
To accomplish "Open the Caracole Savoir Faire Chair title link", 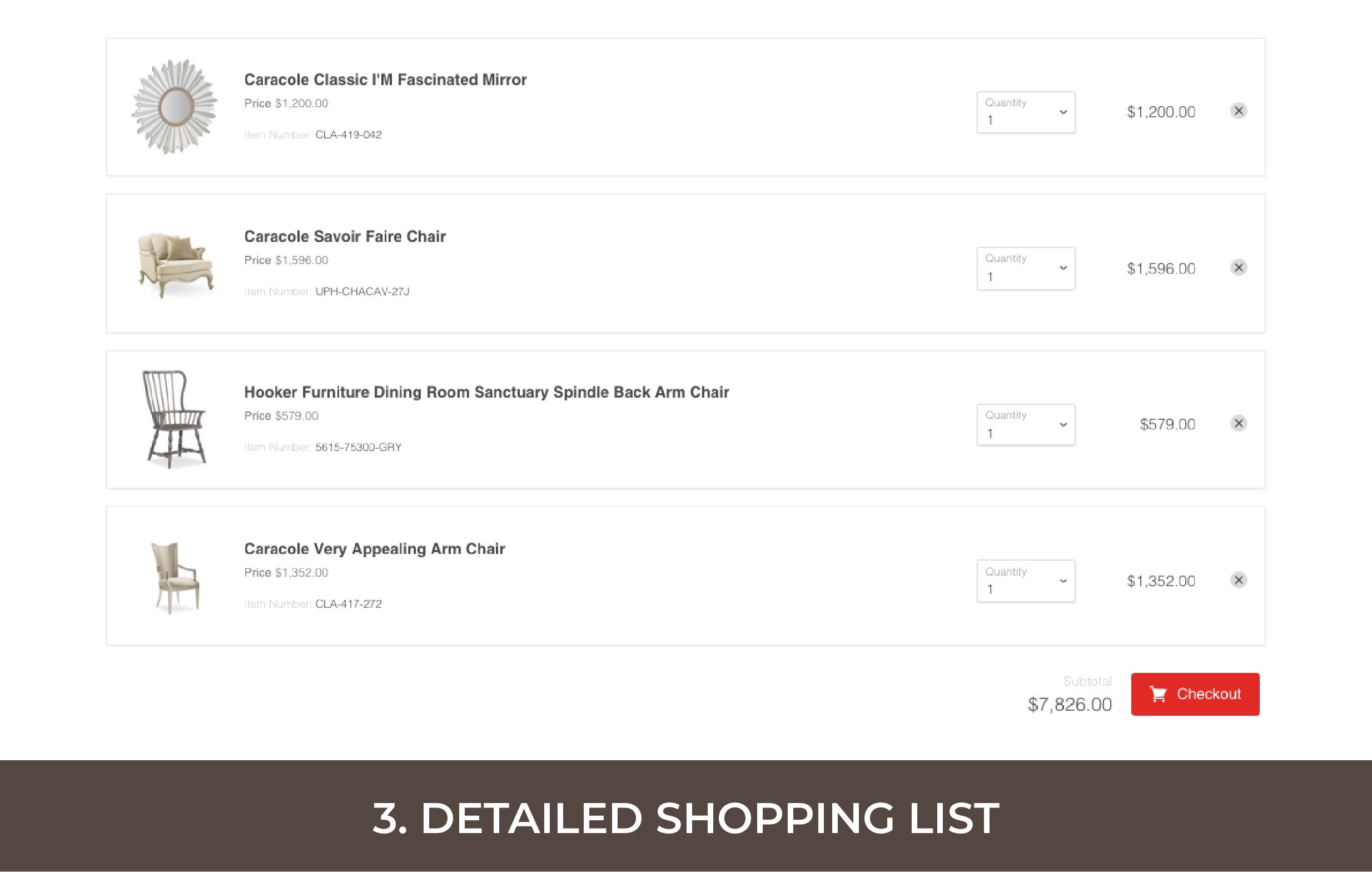I will [x=345, y=236].
